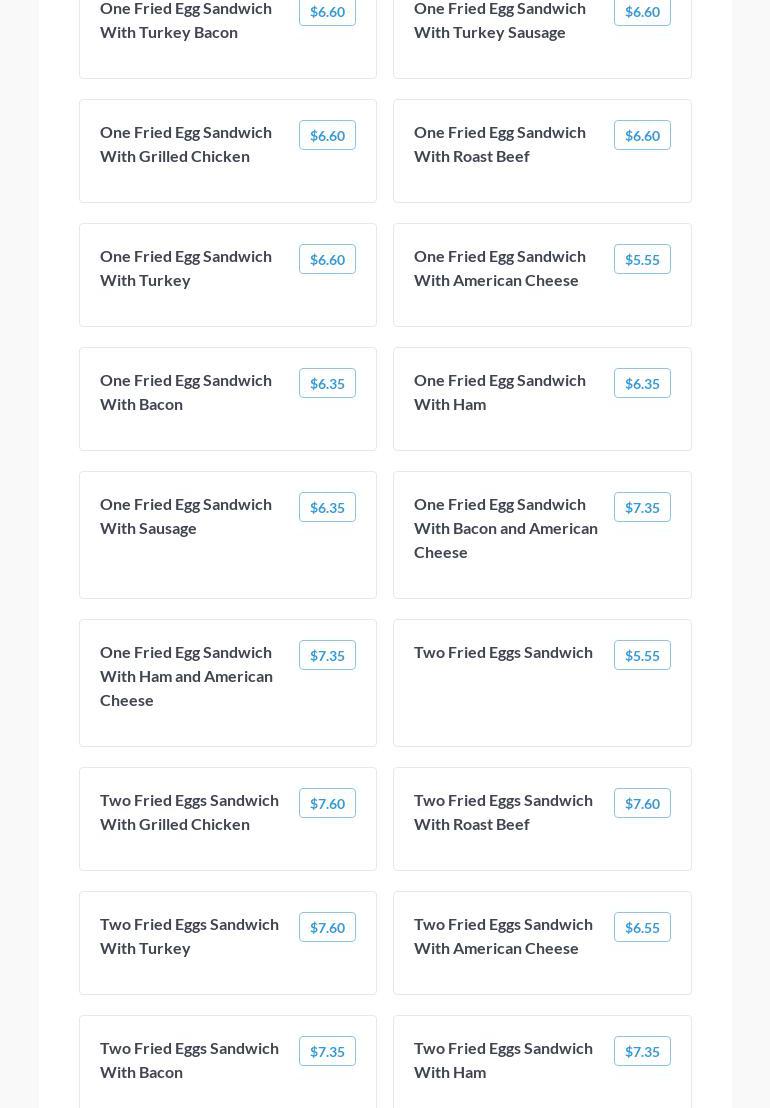The height and width of the screenshot is (1108, 770).
Task: Select the plain Two Fried Eggs Sandwich card
Action: [542, 700]
